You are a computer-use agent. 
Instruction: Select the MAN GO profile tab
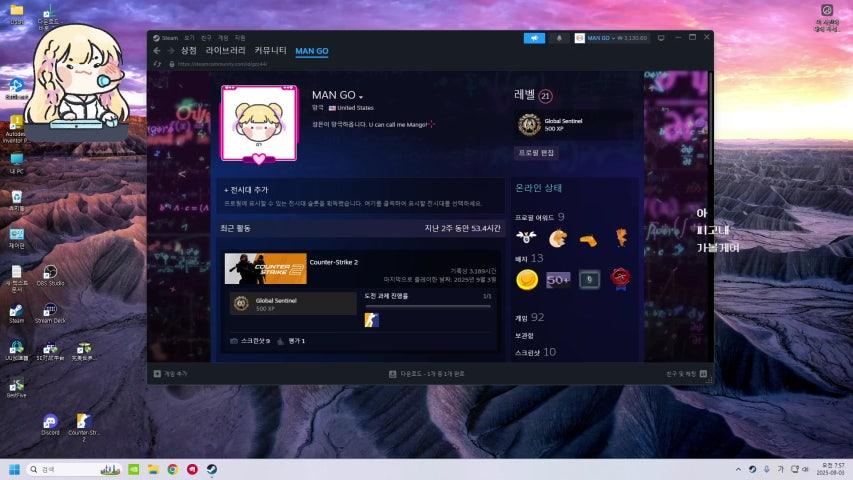pos(312,51)
